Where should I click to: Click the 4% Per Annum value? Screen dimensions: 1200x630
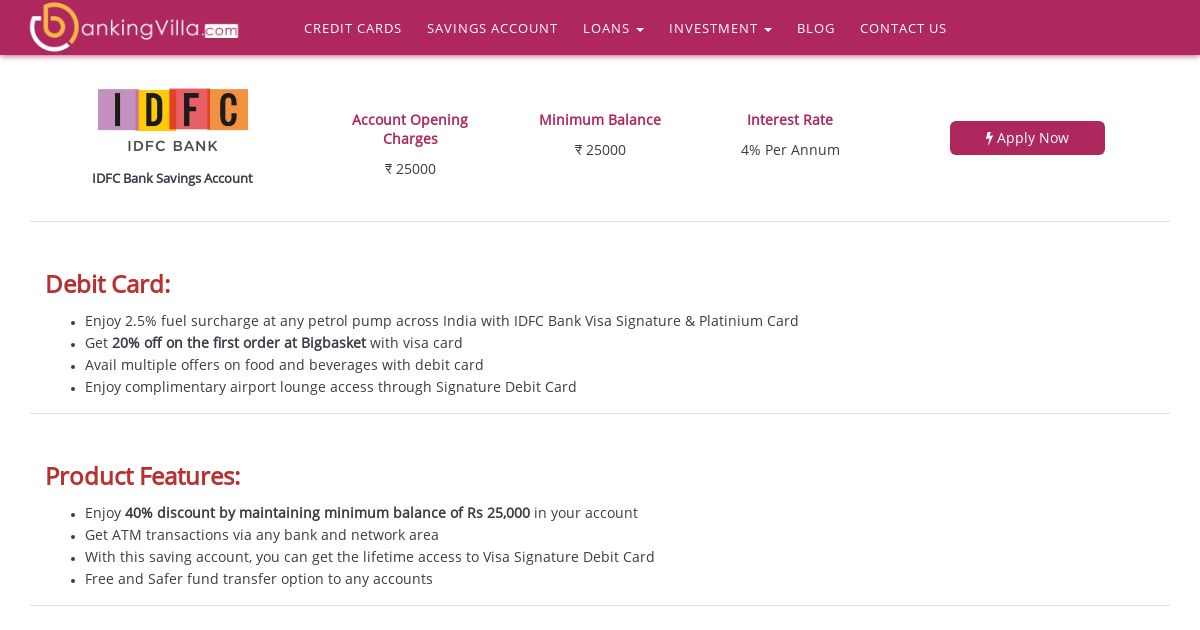[790, 150]
